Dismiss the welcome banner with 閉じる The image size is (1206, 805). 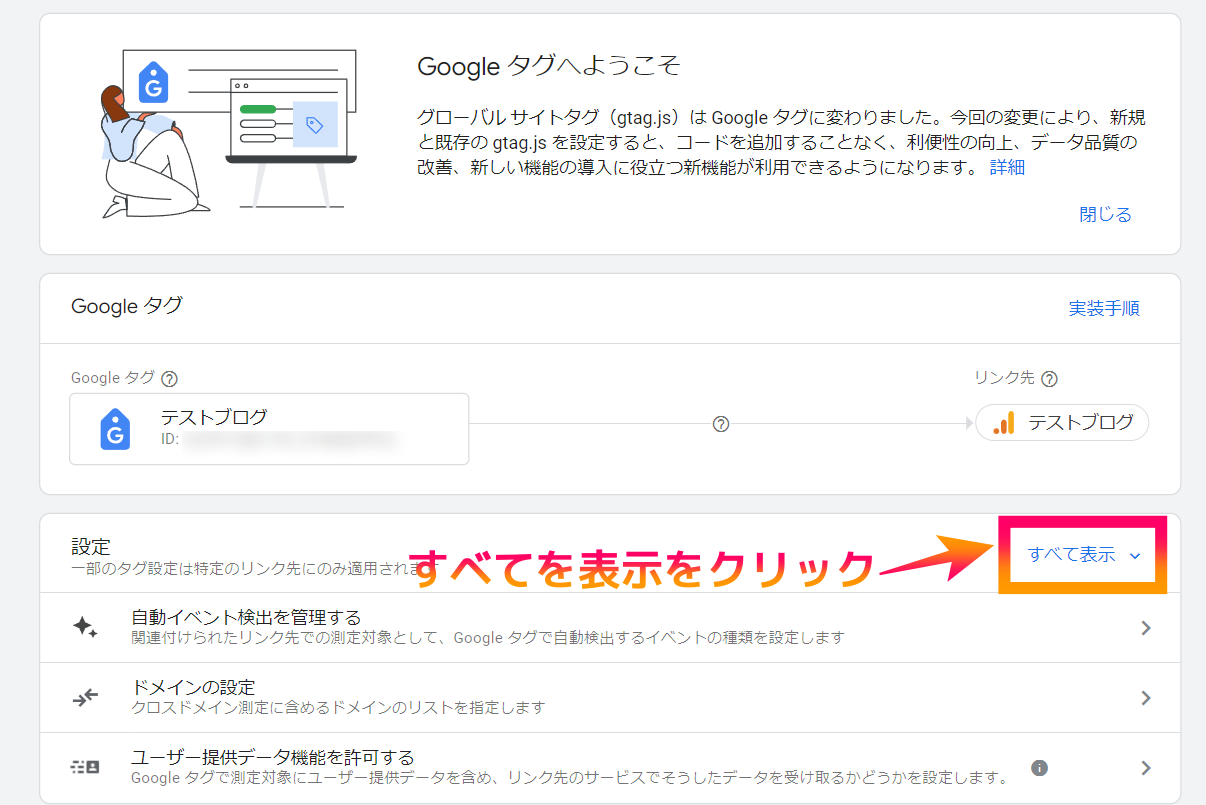1105,214
